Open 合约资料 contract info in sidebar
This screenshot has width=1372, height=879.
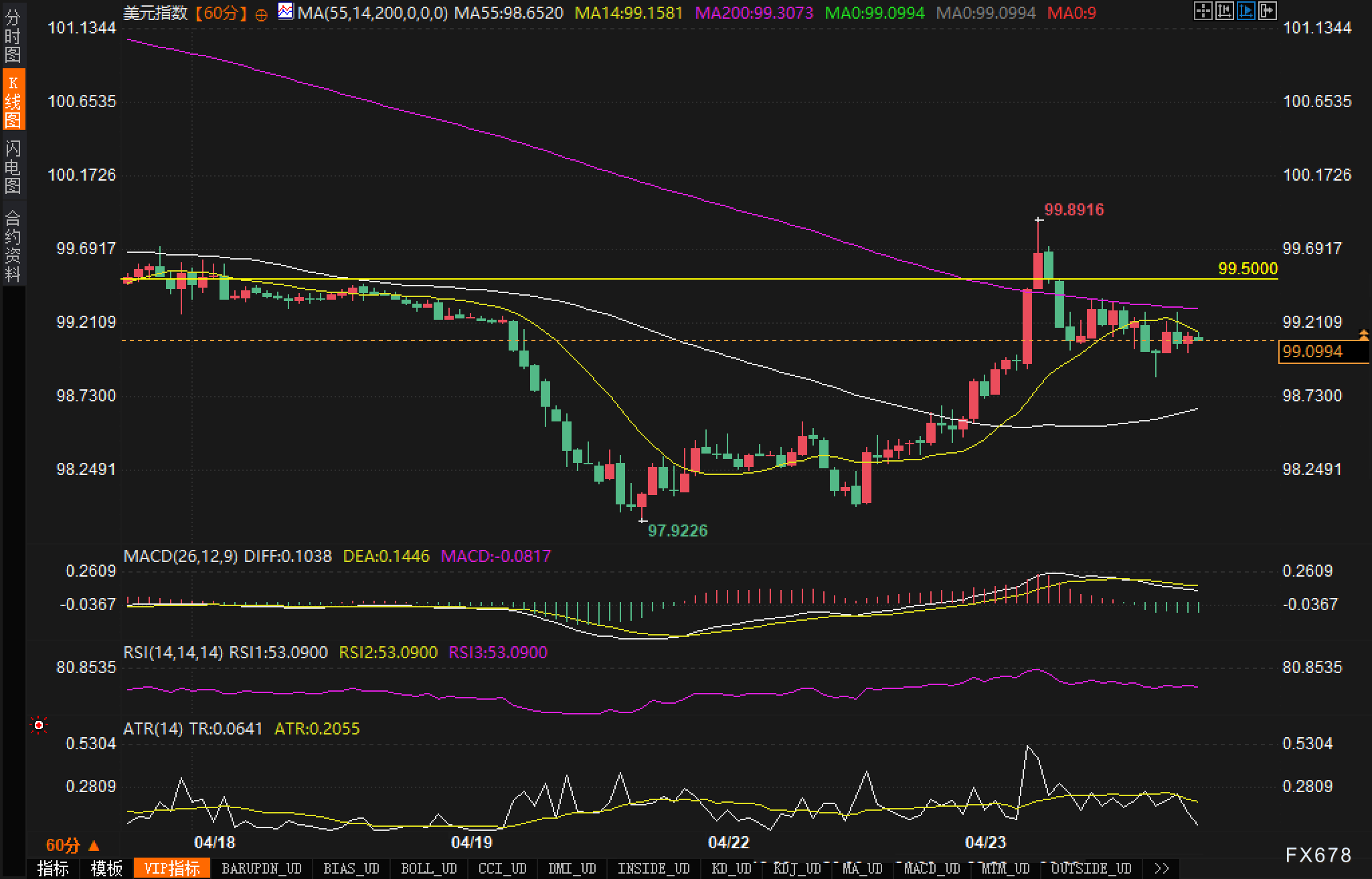(x=13, y=246)
